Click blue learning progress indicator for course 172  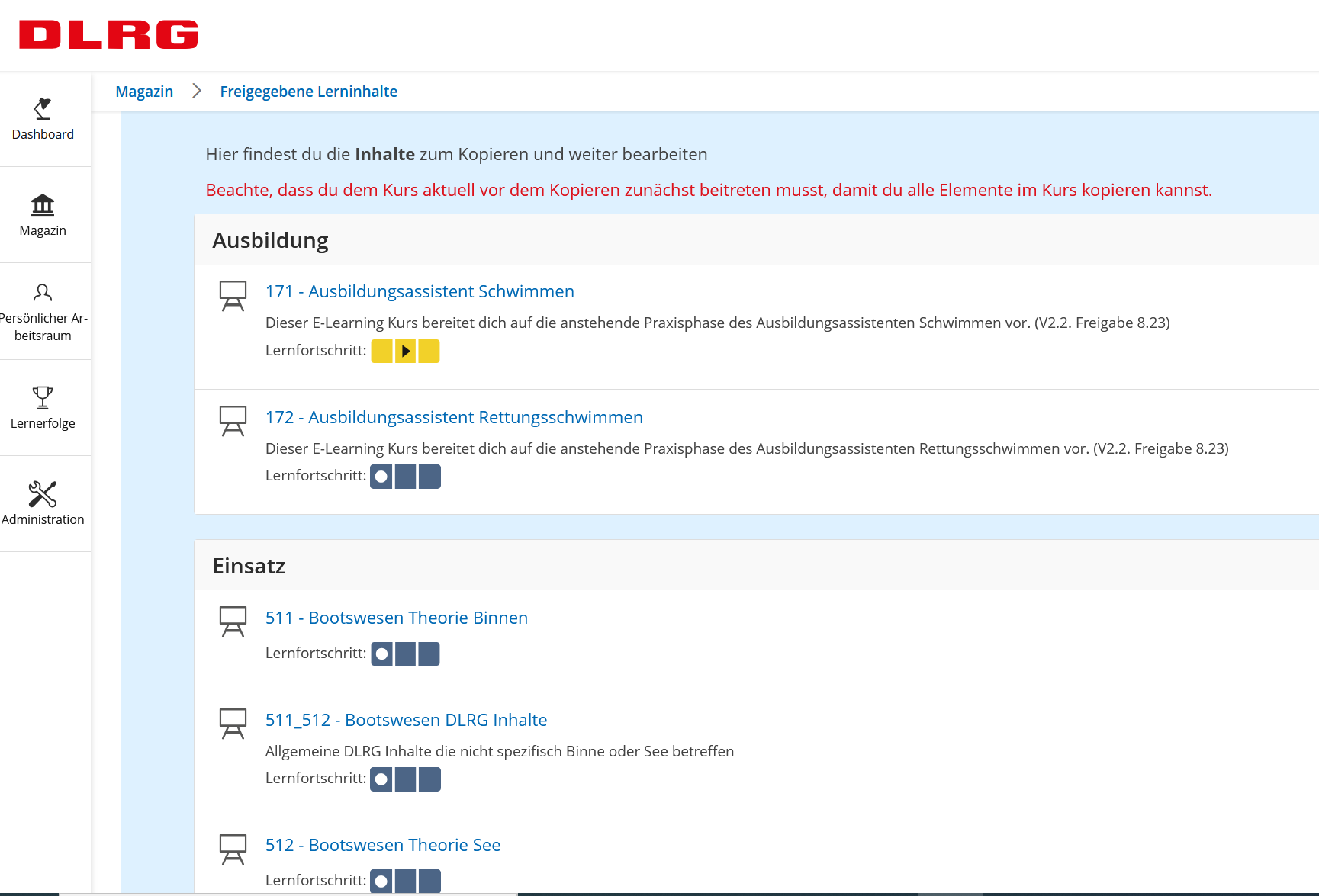405,477
